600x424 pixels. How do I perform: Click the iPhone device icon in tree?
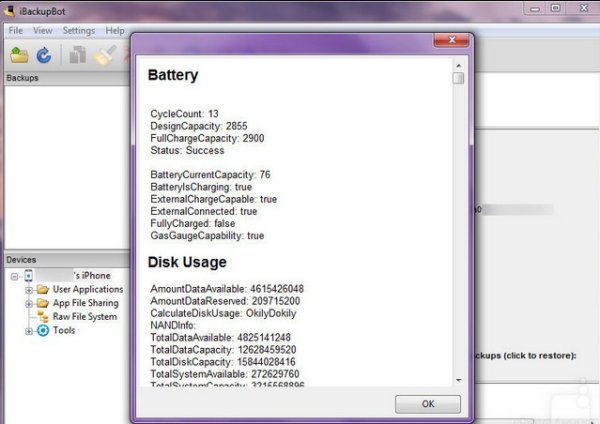click(x=29, y=275)
